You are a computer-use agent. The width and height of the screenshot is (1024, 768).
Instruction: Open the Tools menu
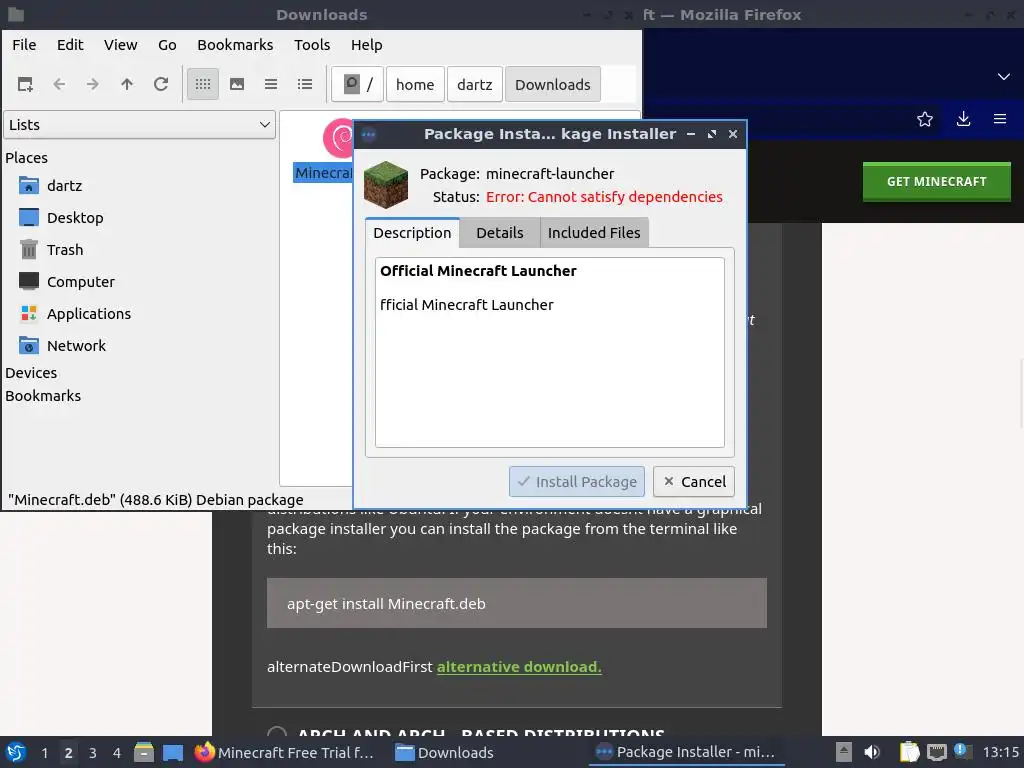312,45
